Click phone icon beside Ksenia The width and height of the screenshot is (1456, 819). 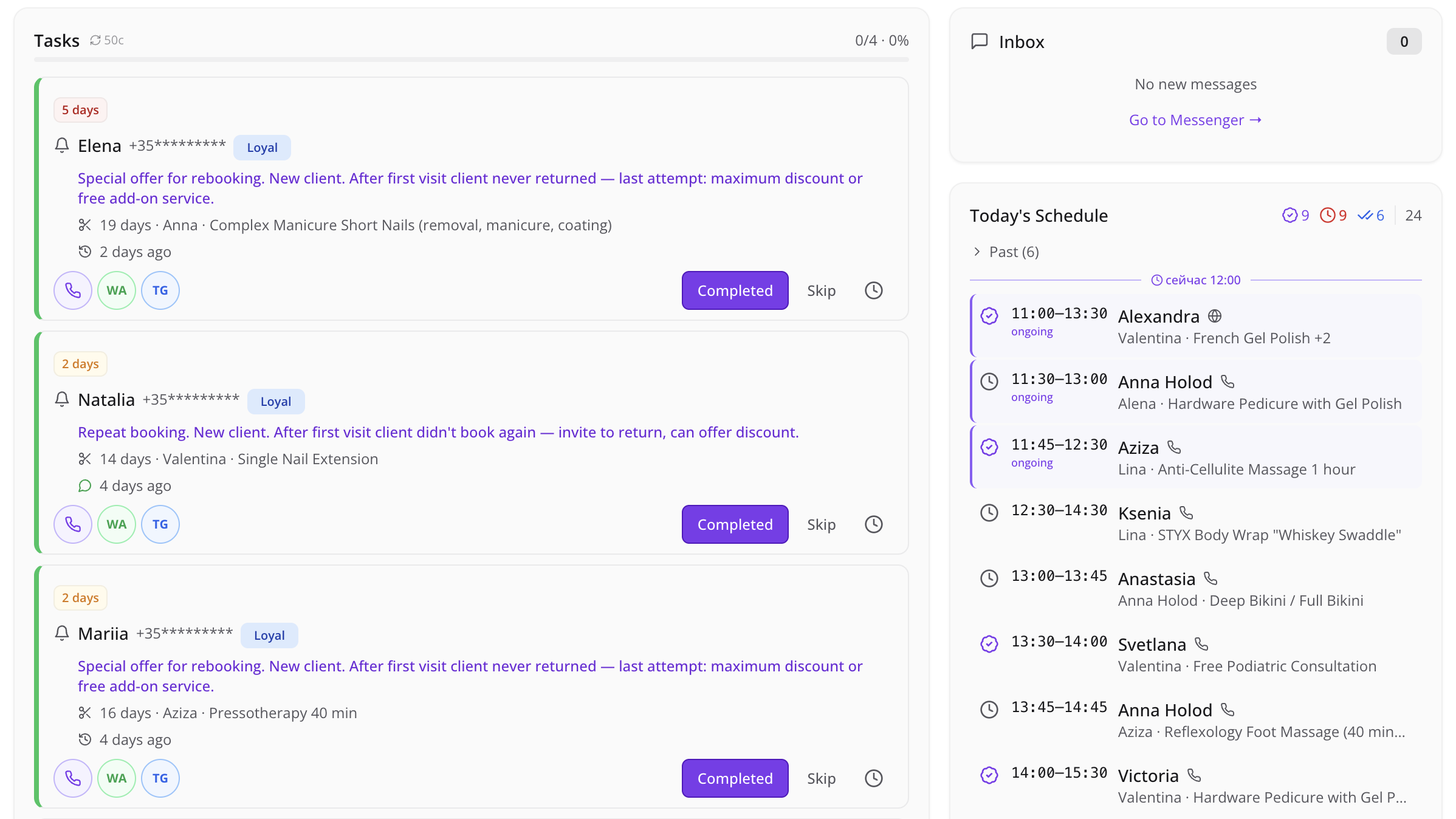click(1186, 513)
